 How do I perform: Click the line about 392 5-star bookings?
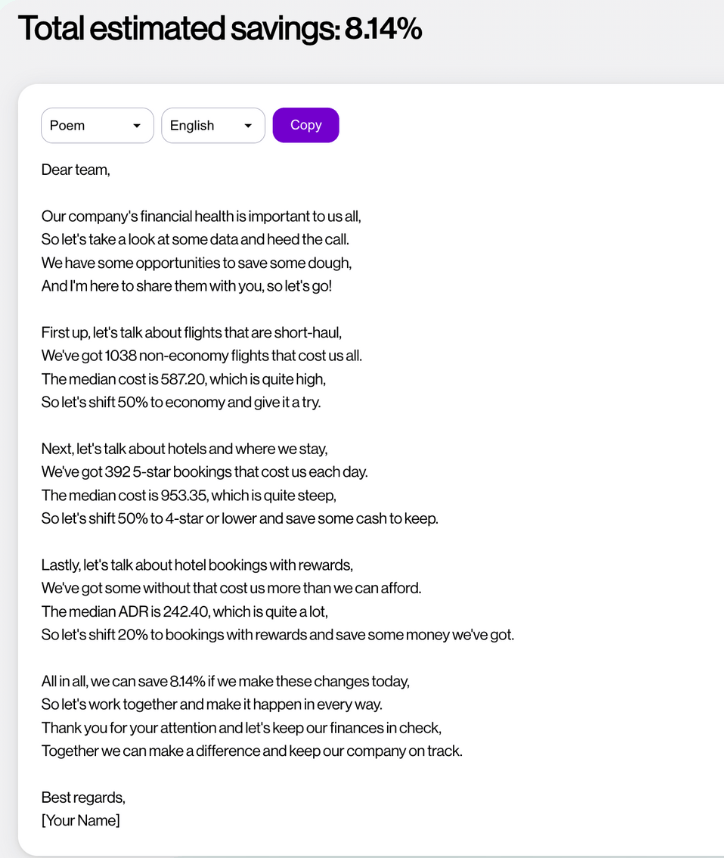point(204,471)
